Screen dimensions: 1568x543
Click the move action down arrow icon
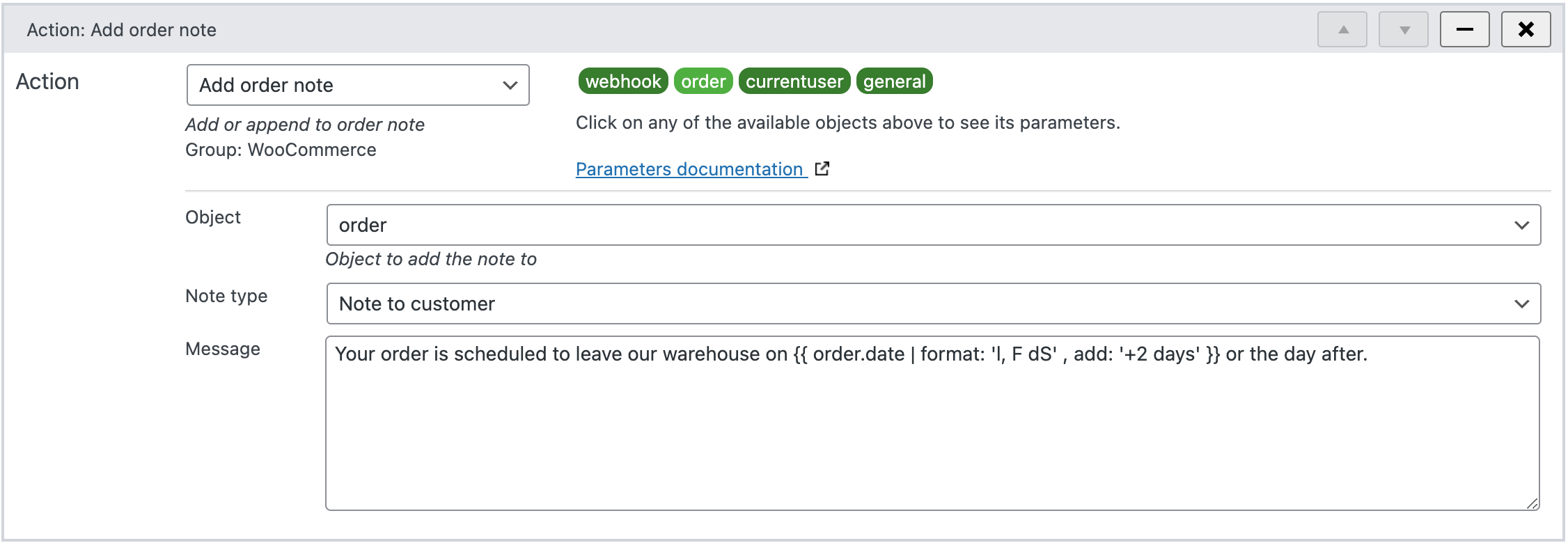1403,29
